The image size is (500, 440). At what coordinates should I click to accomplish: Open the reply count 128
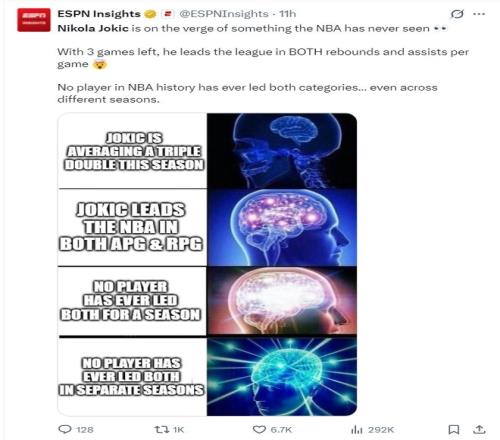coord(85,430)
